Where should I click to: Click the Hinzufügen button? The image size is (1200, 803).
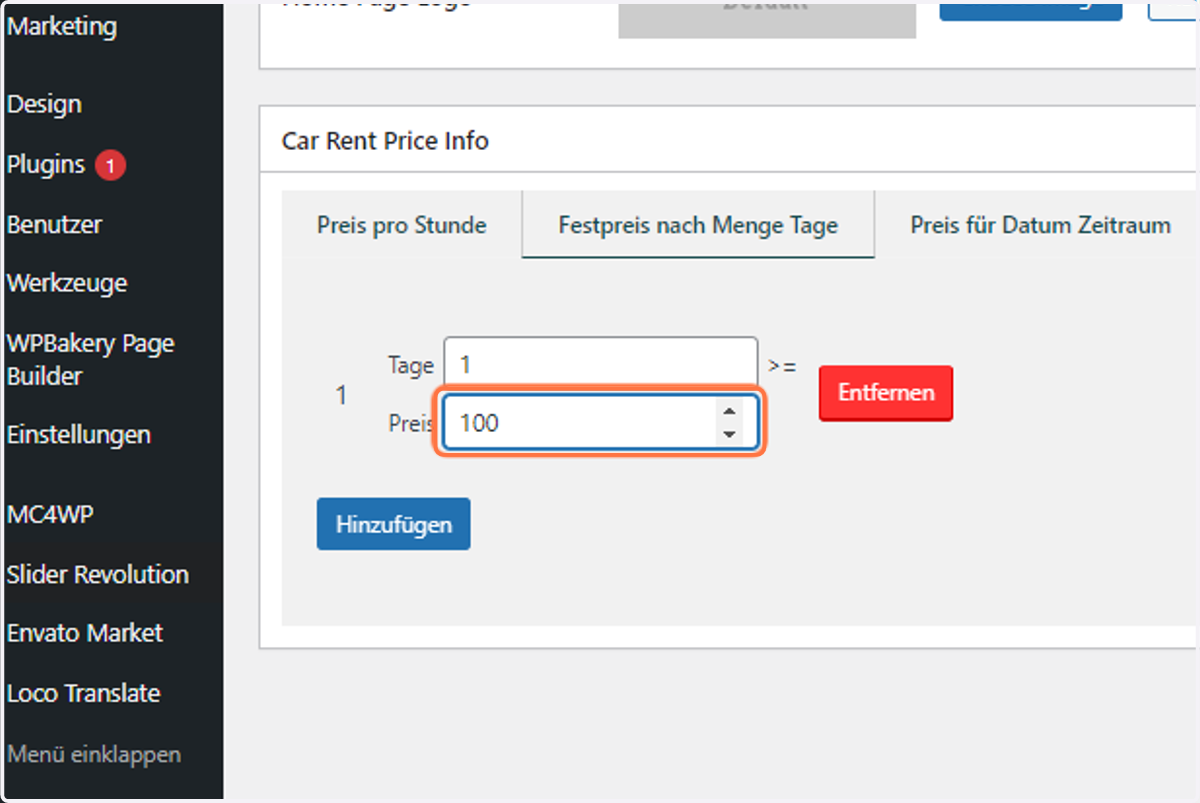point(394,524)
